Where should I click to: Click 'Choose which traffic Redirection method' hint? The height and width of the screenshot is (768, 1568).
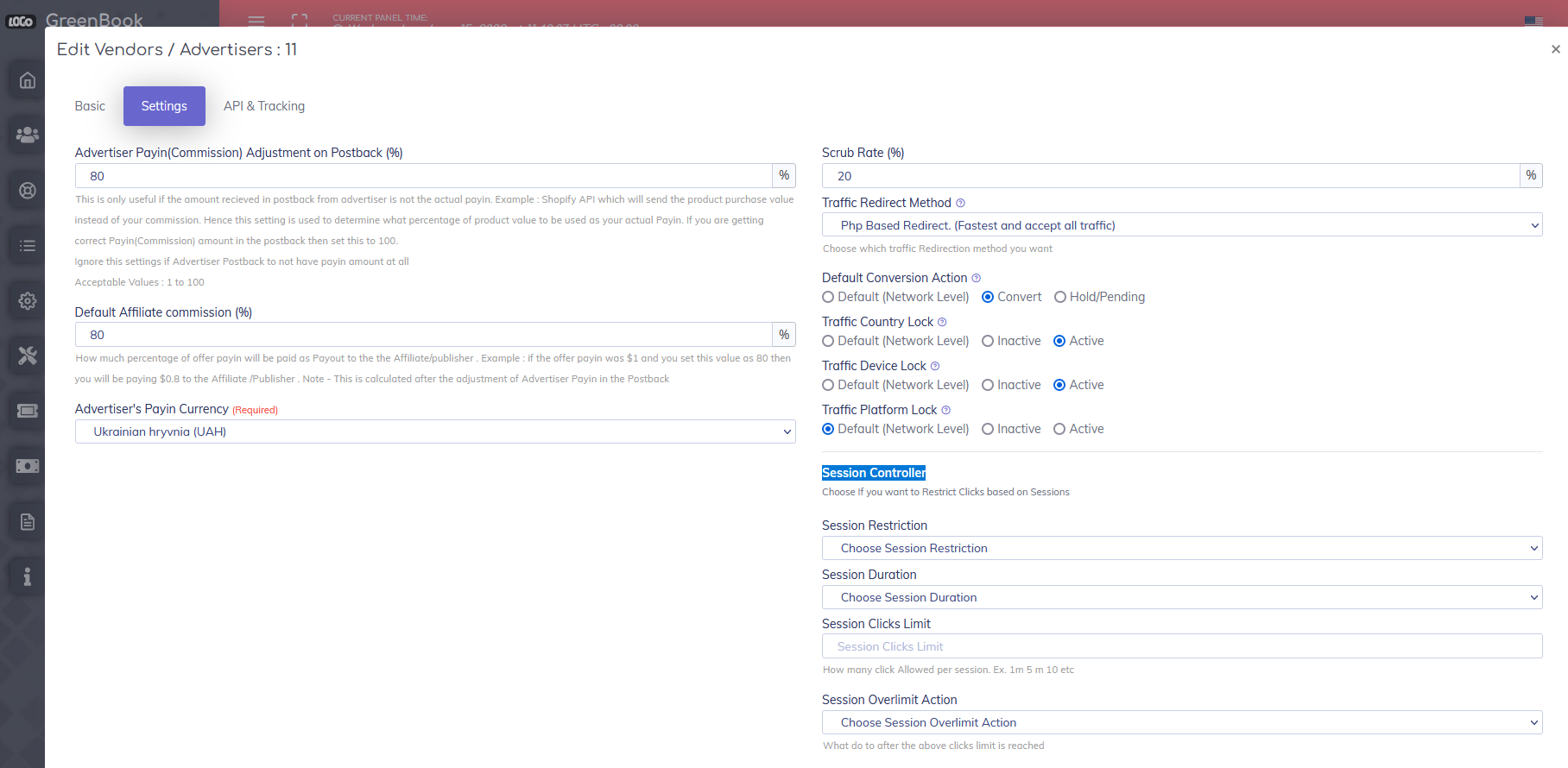(938, 249)
